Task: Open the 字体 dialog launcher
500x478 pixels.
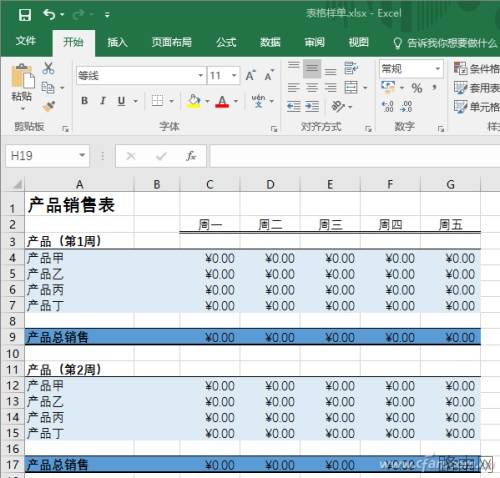Action: (x=274, y=129)
